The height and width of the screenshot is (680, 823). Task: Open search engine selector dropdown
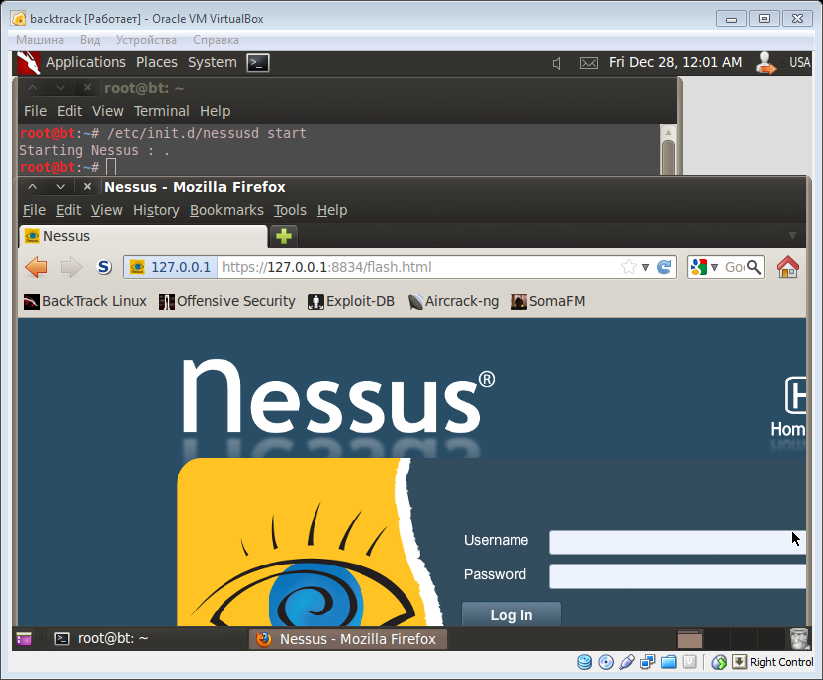pyautogui.click(x=714, y=268)
